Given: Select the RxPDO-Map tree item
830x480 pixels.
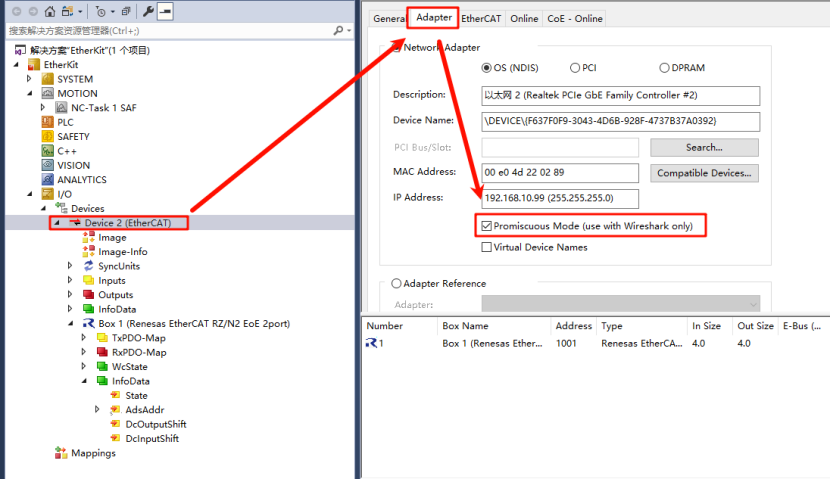Looking at the screenshot, I should click(139, 352).
